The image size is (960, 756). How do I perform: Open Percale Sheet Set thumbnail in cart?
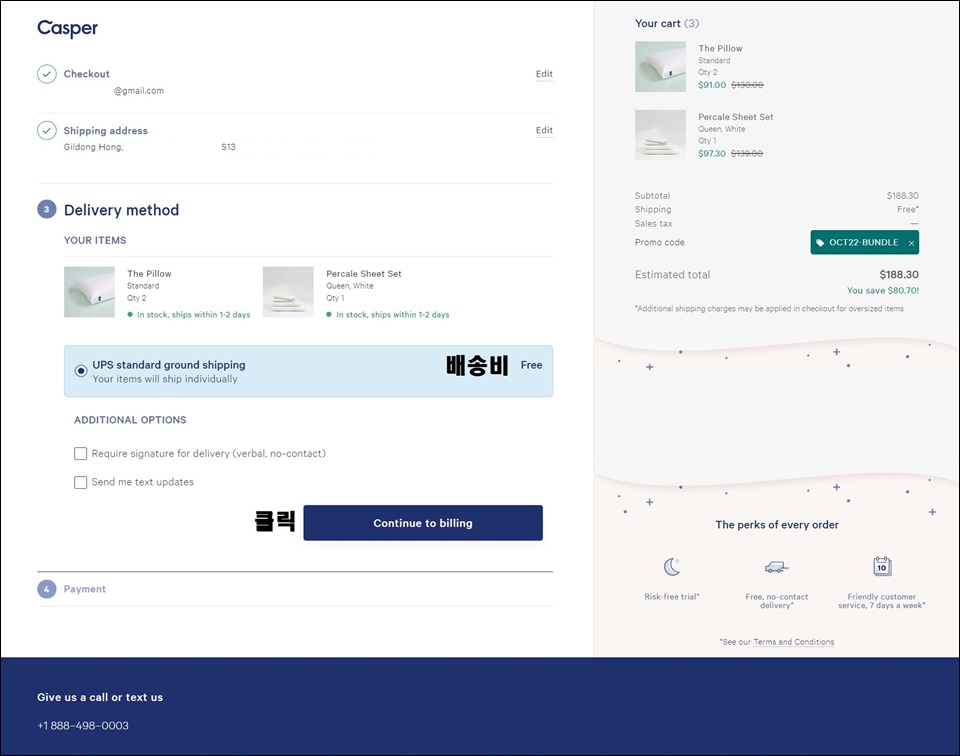[660, 135]
